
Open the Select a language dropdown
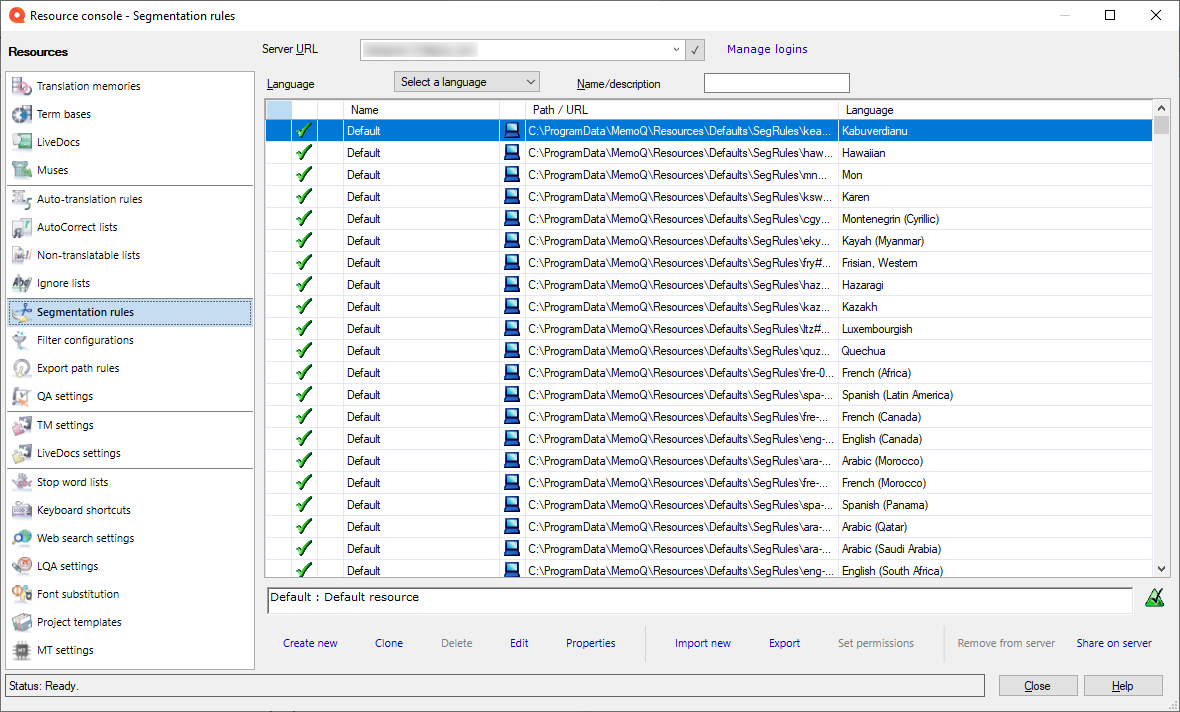[467, 82]
